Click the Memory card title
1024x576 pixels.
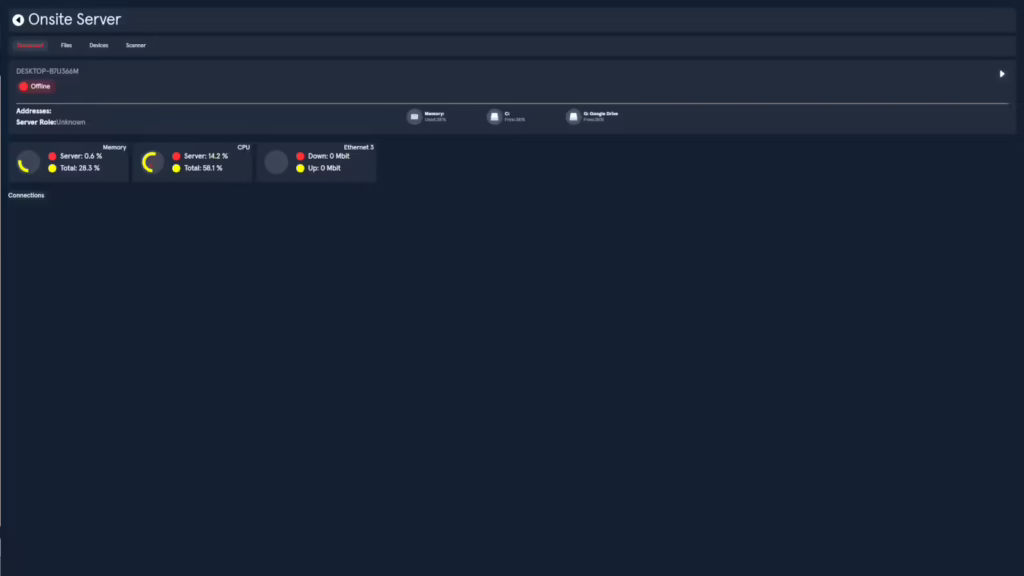(114, 148)
